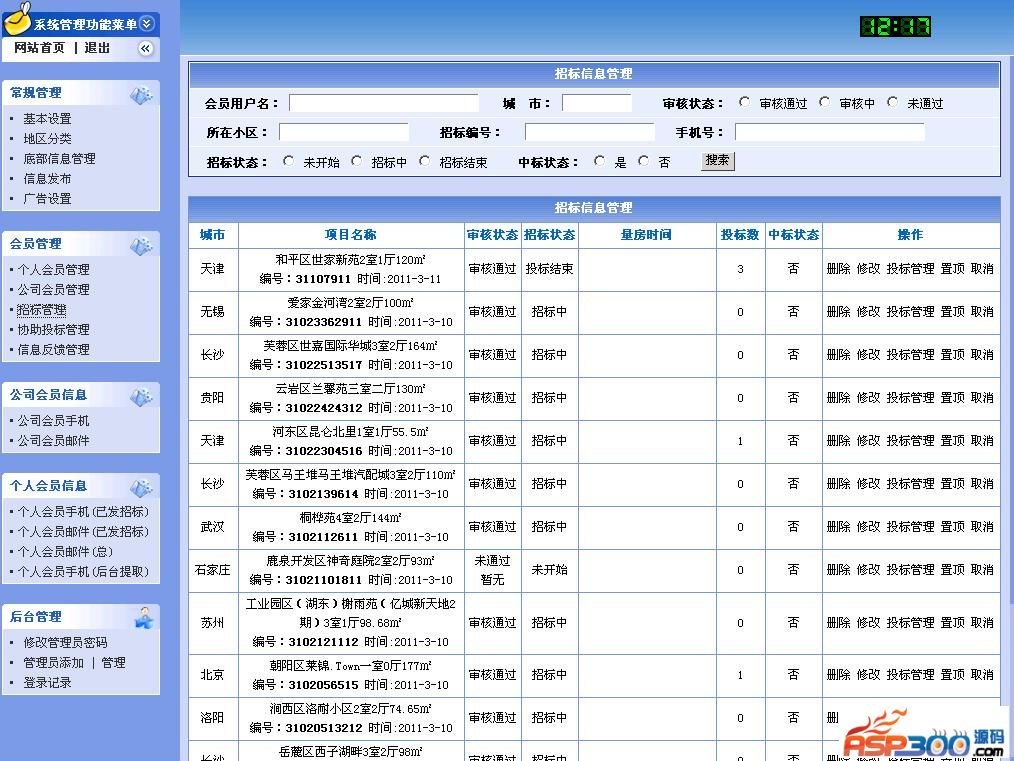Image resolution: width=1014 pixels, height=761 pixels.
Task: Expand the 系统管理功能菜单 double-chevron
Action: [x=147, y=23]
